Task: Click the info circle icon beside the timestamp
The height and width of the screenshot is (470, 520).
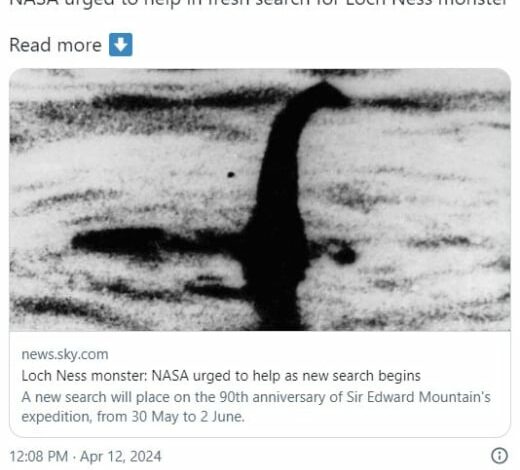Action: point(499,455)
